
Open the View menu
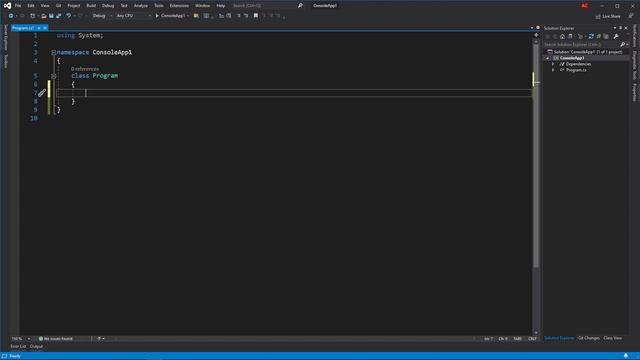[x=45, y=6]
